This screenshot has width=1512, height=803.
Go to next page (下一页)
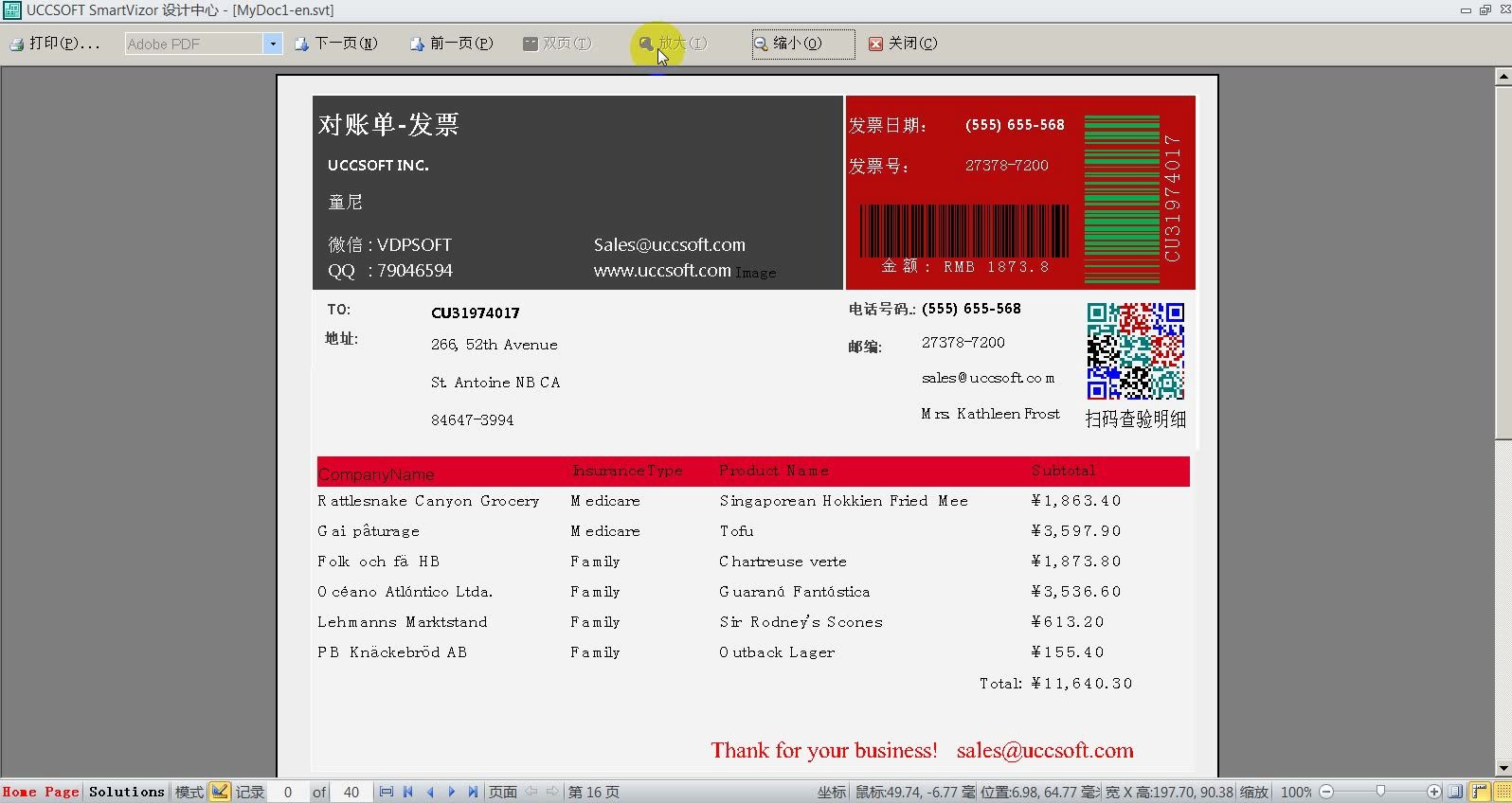coord(336,44)
